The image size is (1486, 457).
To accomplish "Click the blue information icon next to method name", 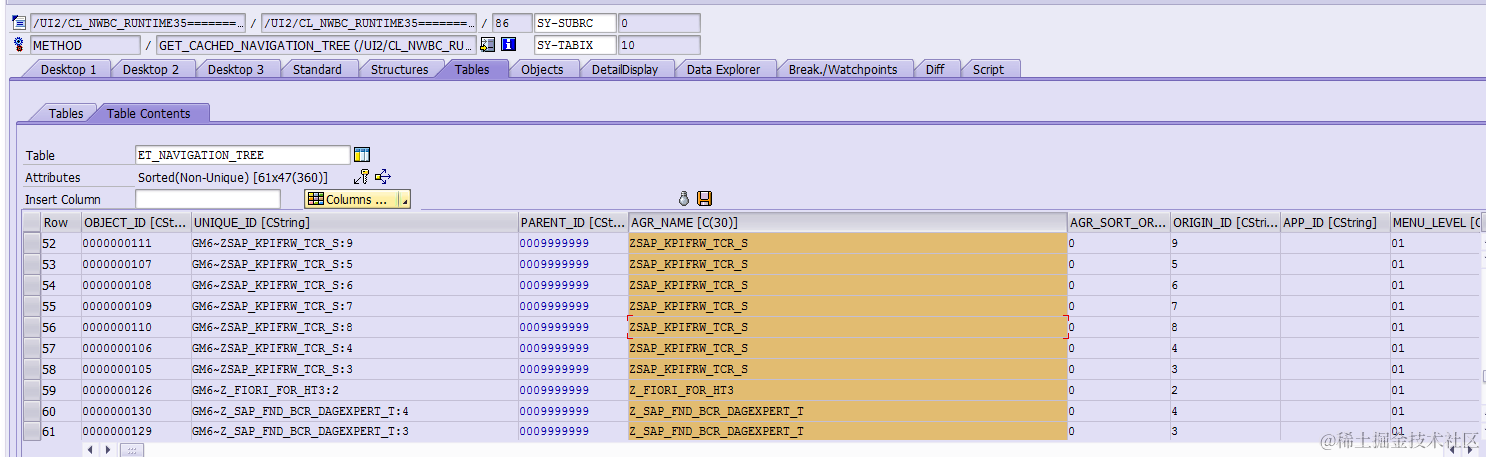I will (x=508, y=45).
